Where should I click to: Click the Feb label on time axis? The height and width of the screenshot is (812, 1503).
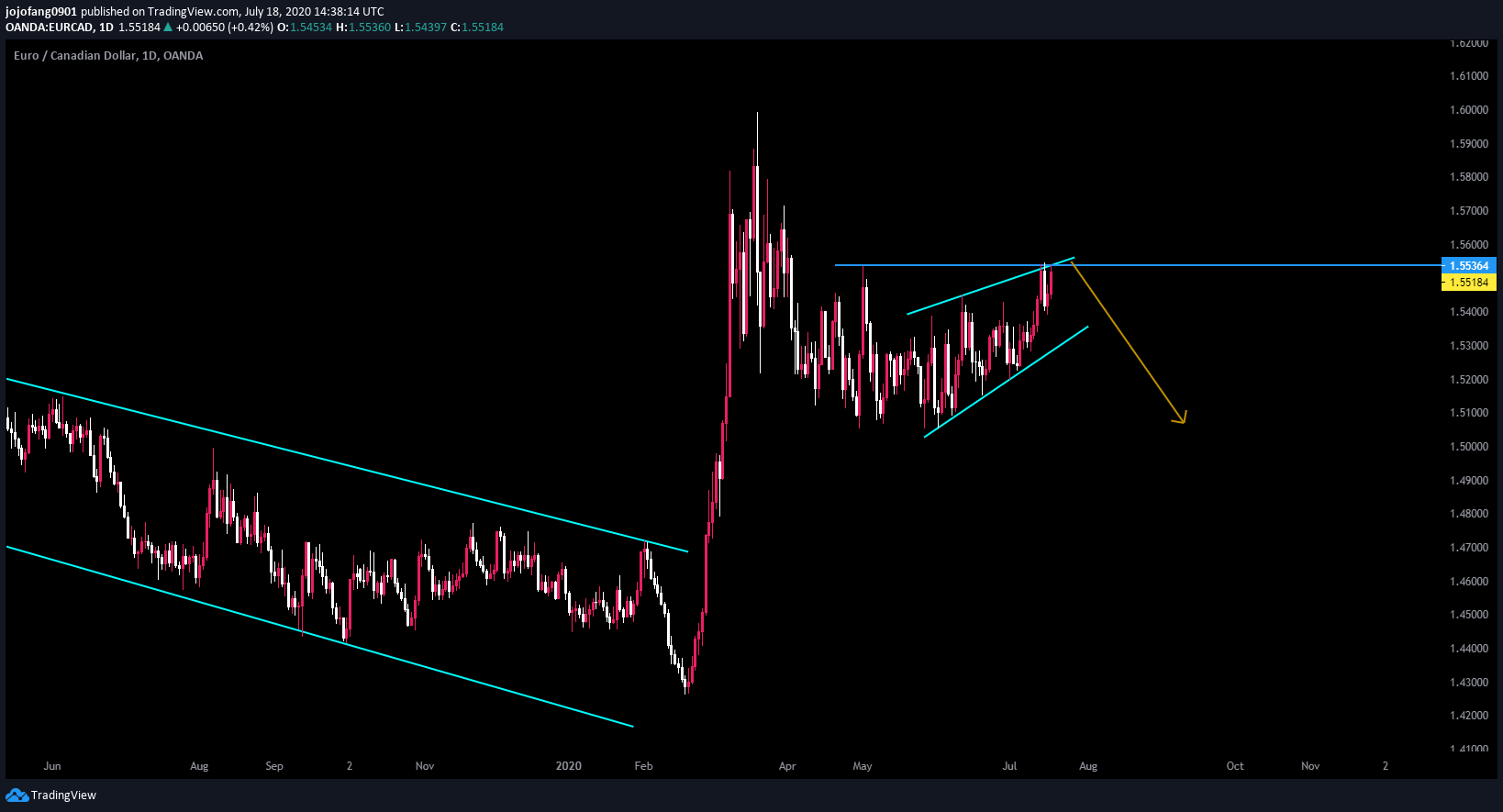(x=644, y=765)
